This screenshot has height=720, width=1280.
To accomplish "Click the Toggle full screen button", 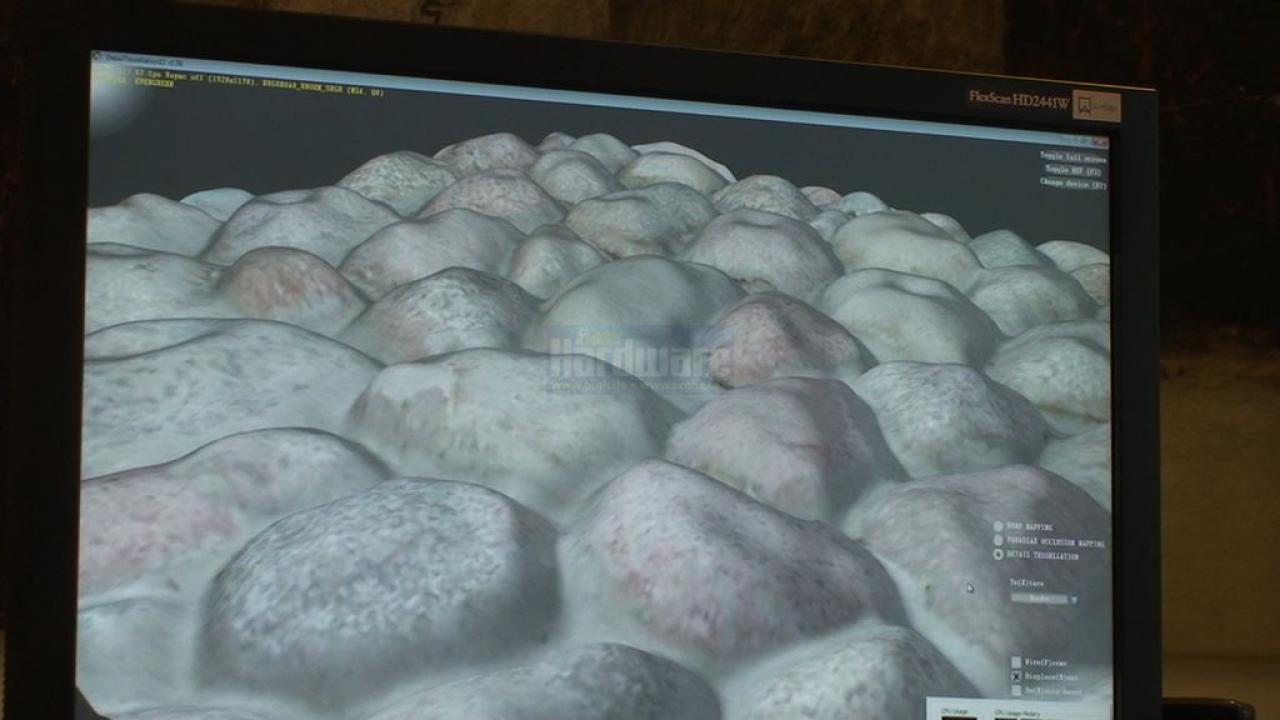I will (x=1073, y=157).
